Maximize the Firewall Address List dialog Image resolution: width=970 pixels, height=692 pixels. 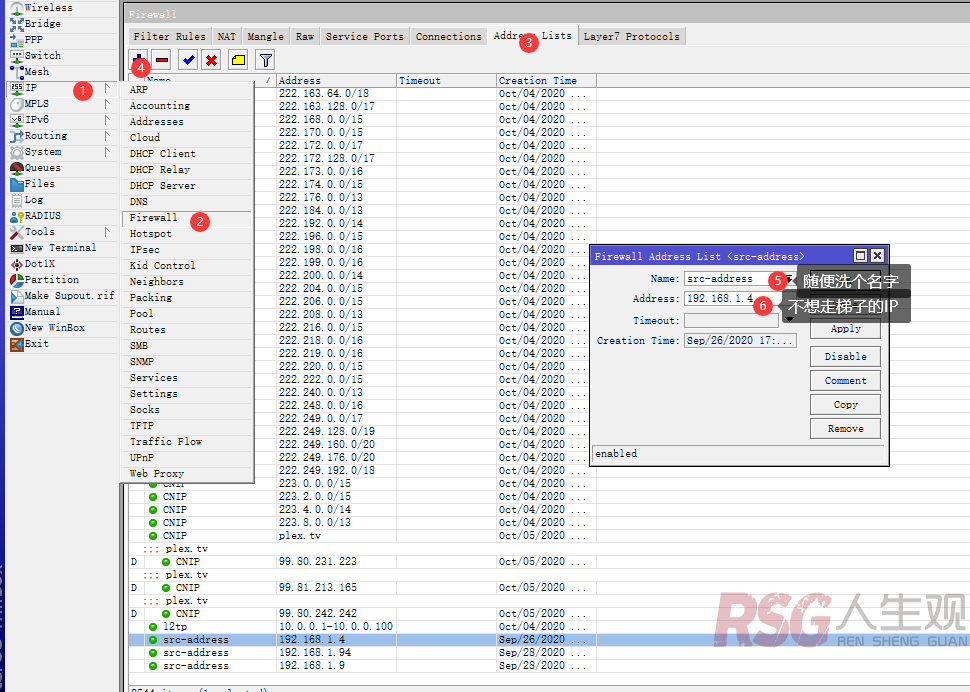tap(860, 255)
